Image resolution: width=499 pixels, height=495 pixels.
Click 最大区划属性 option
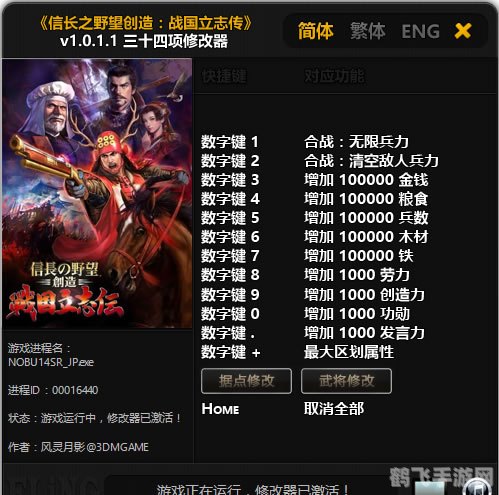(349, 352)
